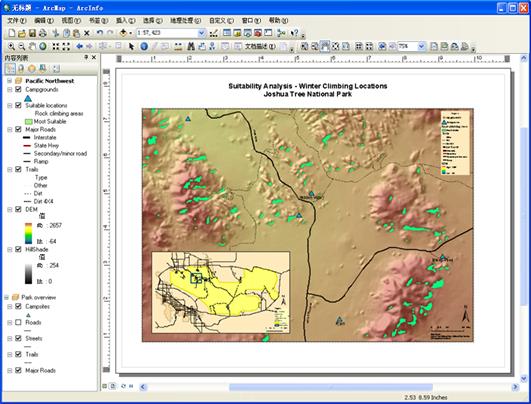Select the Pan hand tool
This screenshot has width=531, height=404.
tap(32, 46)
